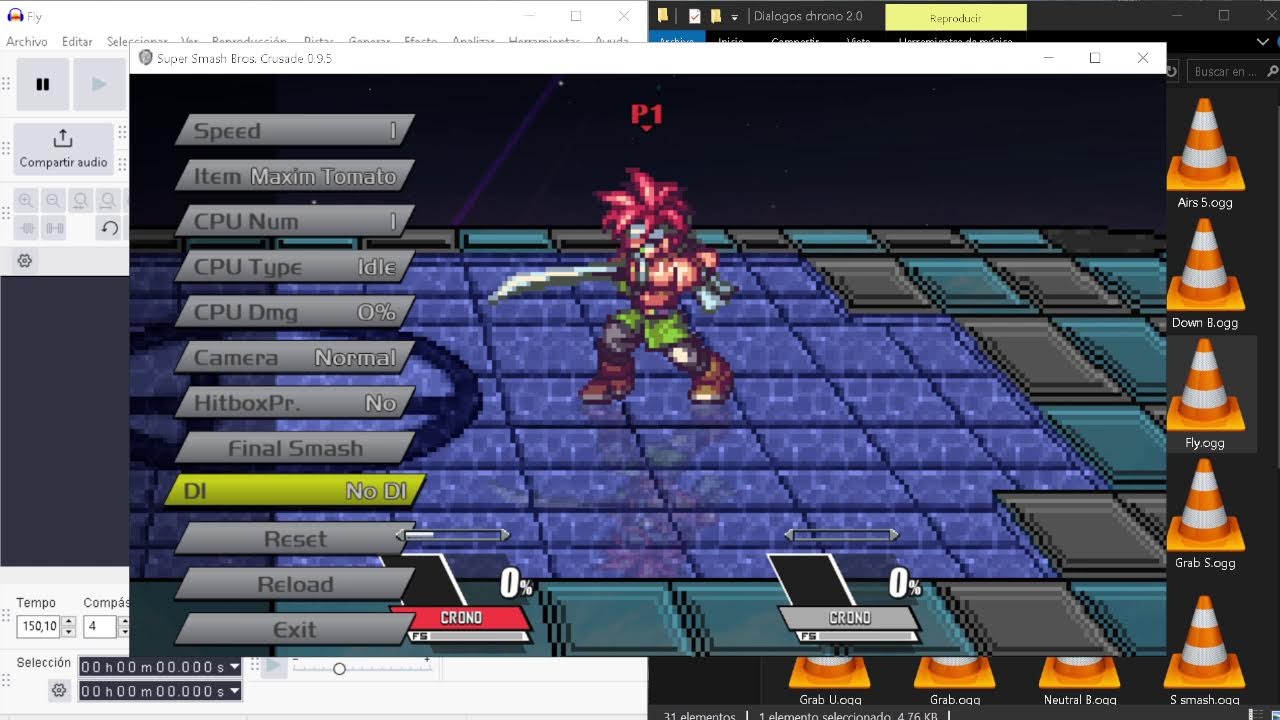Silence audio selection icon

pyautogui.click(x=54, y=228)
